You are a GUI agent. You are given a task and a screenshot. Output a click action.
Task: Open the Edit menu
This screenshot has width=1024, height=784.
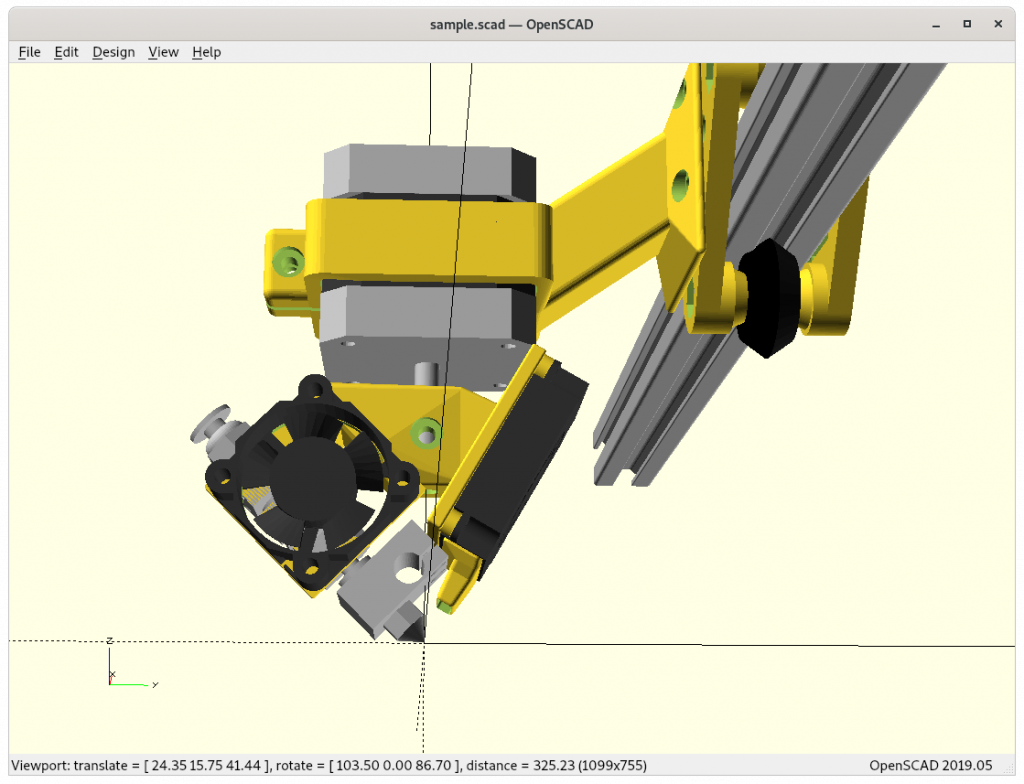(x=66, y=52)
